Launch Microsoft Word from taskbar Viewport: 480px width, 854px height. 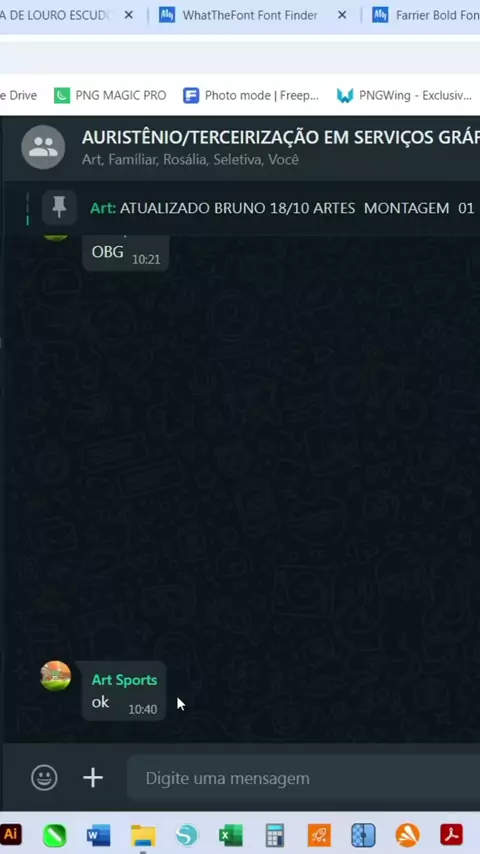(x=99, y=835)
